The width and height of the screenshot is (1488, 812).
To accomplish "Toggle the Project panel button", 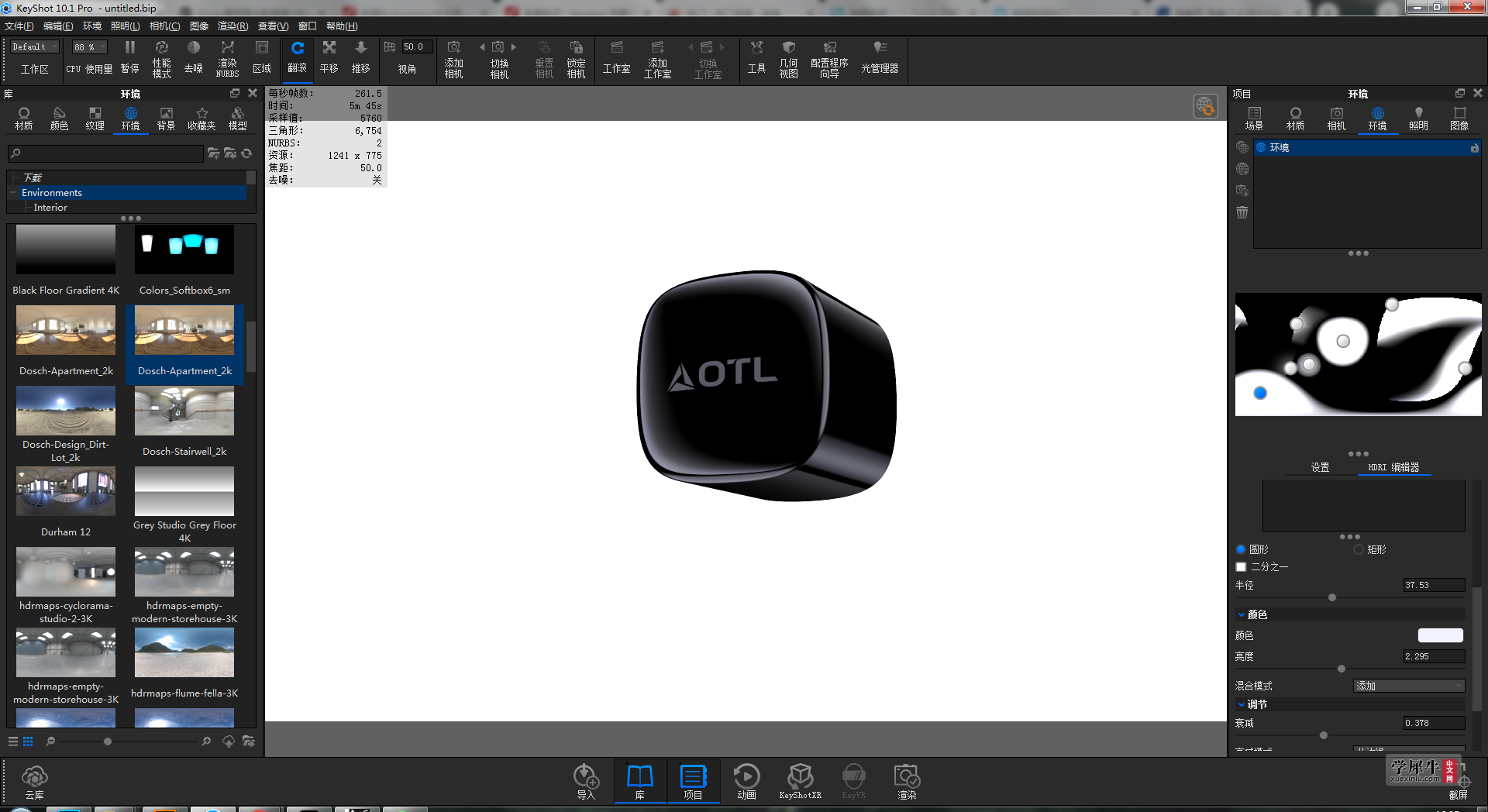I will 693,781.
